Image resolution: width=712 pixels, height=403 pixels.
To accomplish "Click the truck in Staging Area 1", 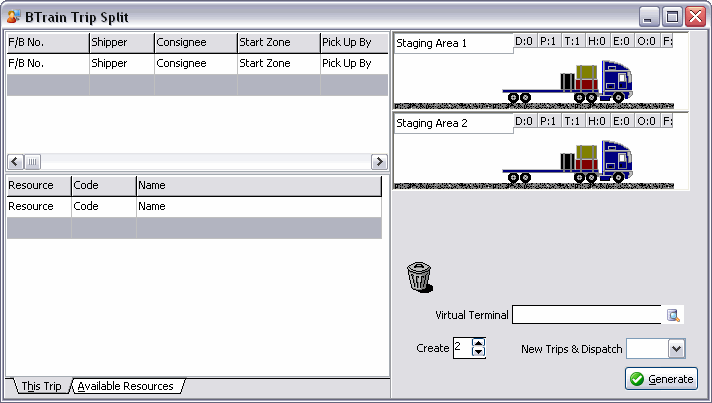I will tap(568, 81).
